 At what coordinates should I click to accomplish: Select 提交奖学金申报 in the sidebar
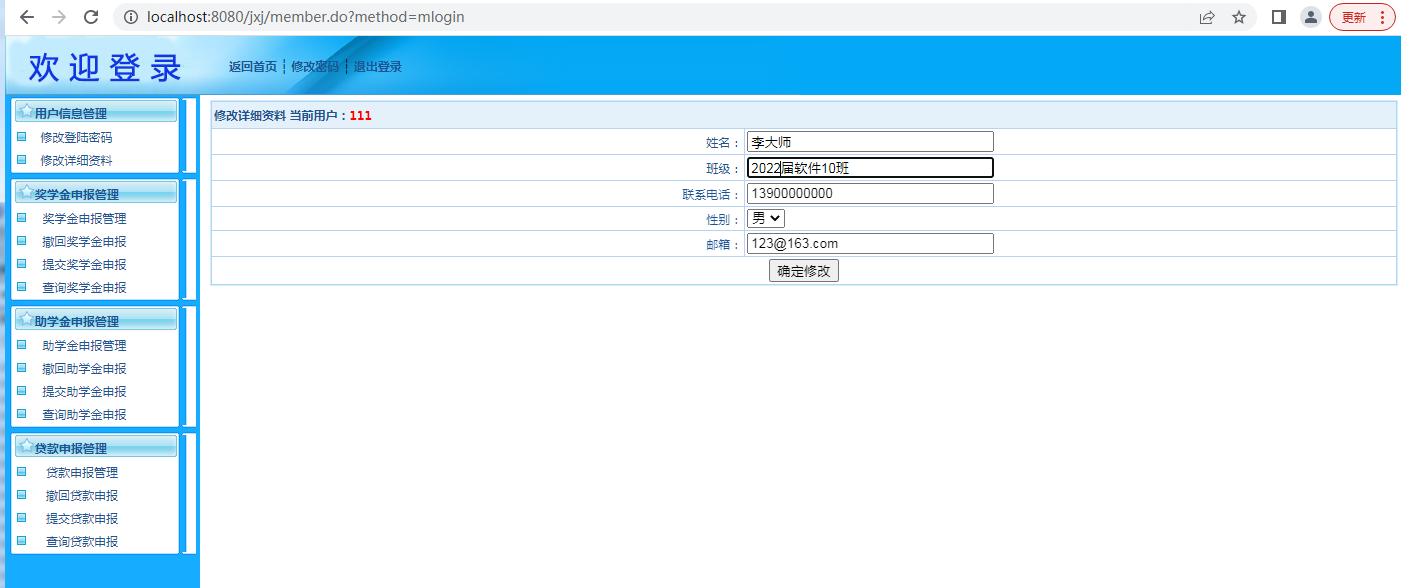pos(84,265)
